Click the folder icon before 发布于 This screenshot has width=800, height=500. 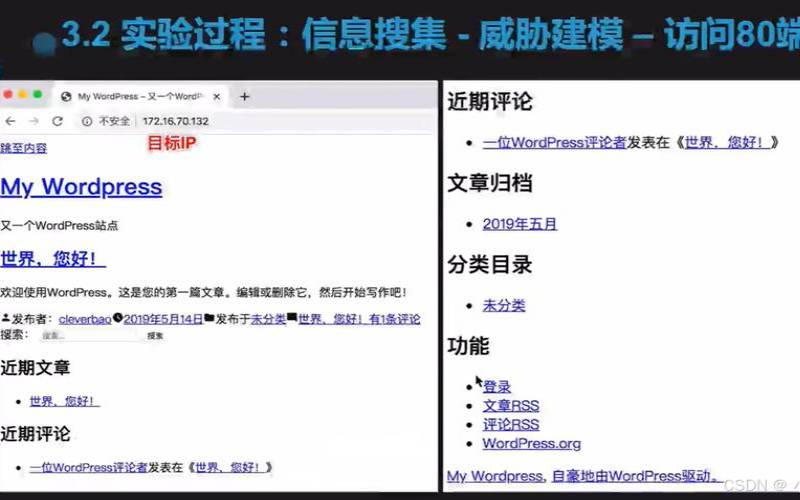pyautogui.click(x=209, y=318)
